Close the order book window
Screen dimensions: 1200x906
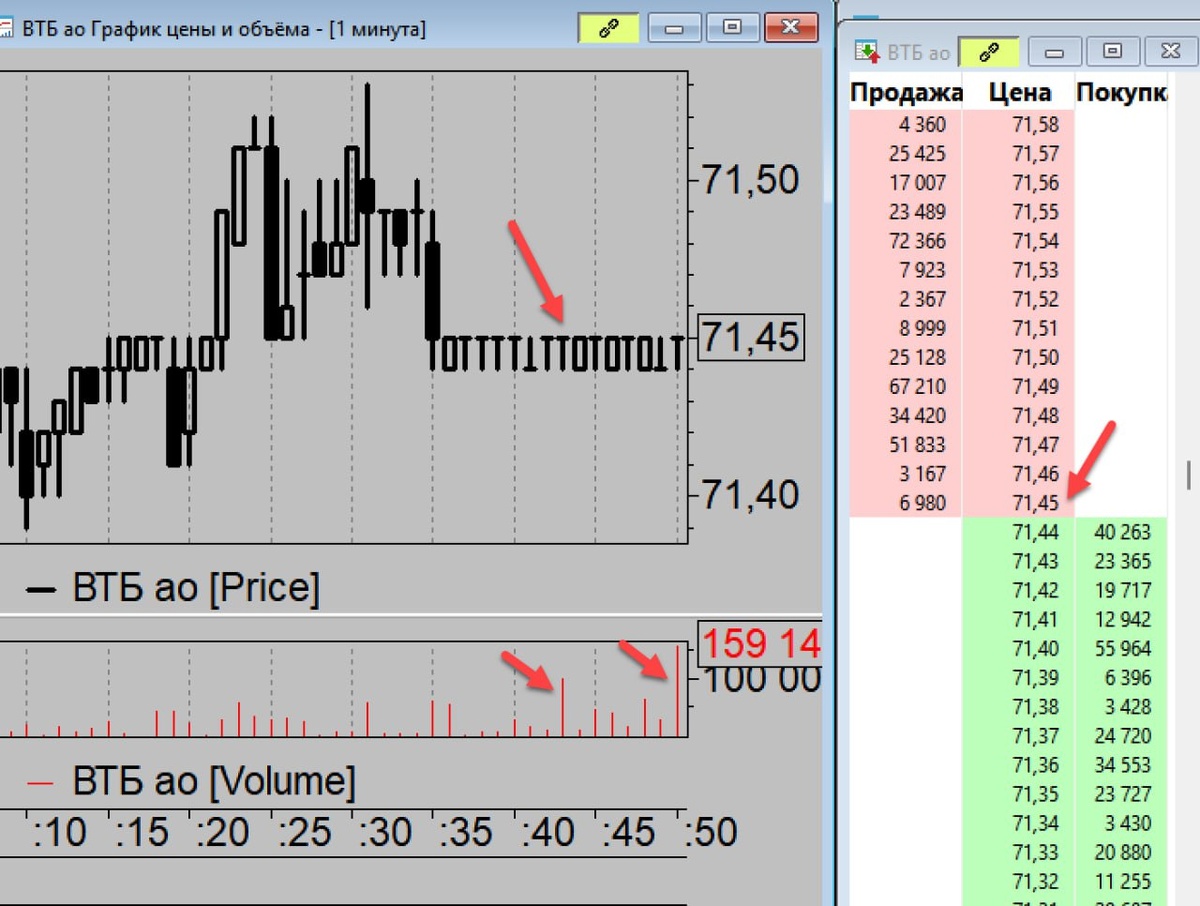[1170, 51]
